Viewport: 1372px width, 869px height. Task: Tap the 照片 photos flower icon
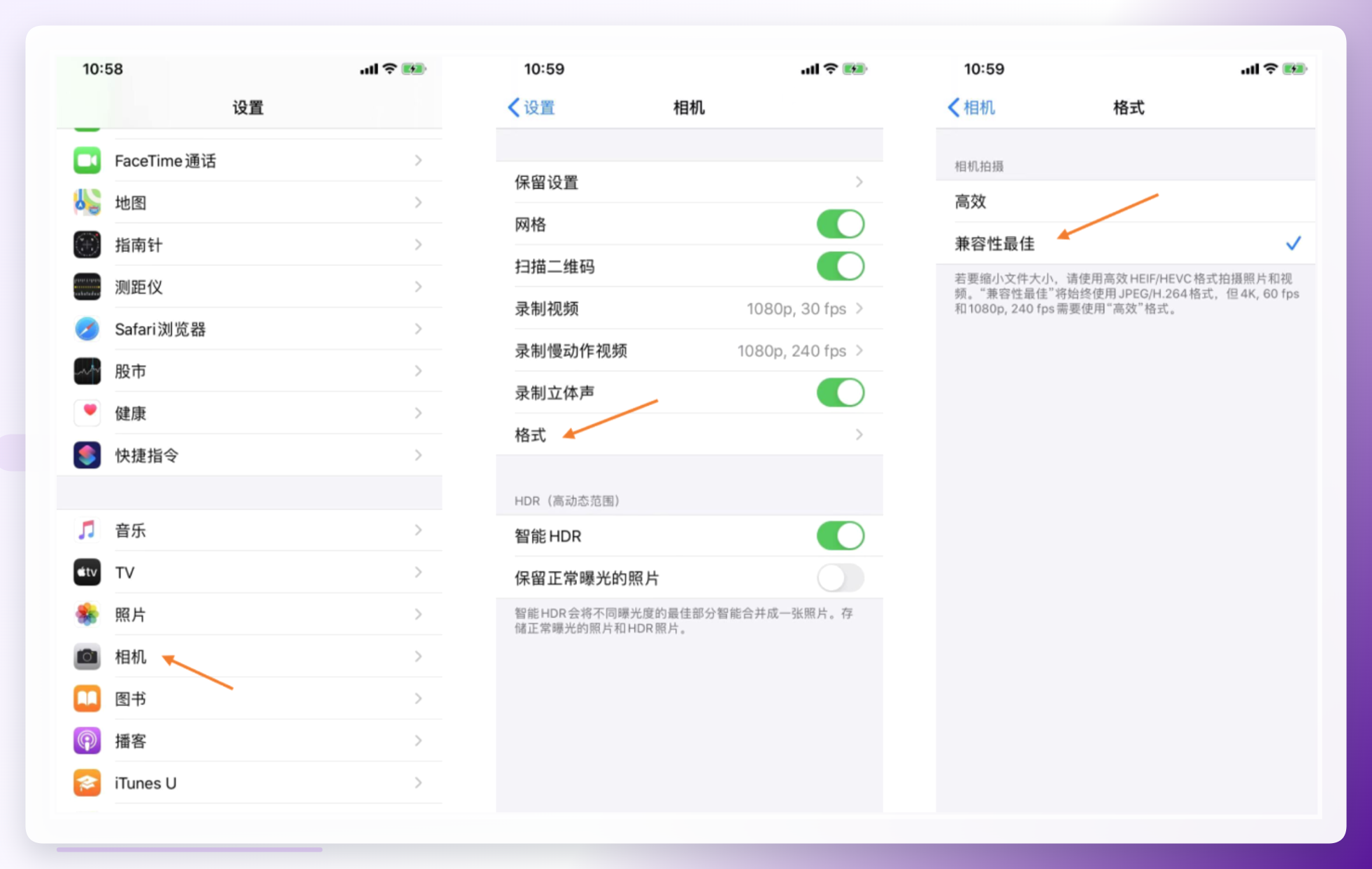point(87,614)
